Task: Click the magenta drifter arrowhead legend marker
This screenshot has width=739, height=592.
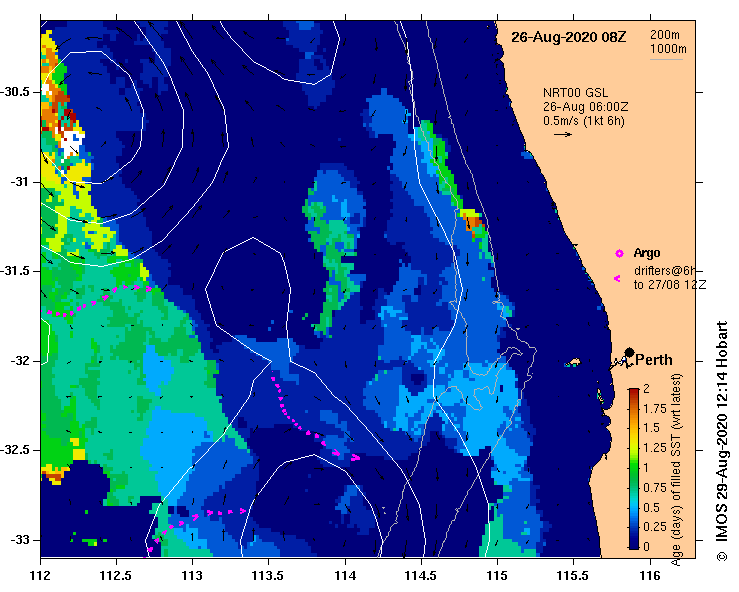Action: (617, 279)
